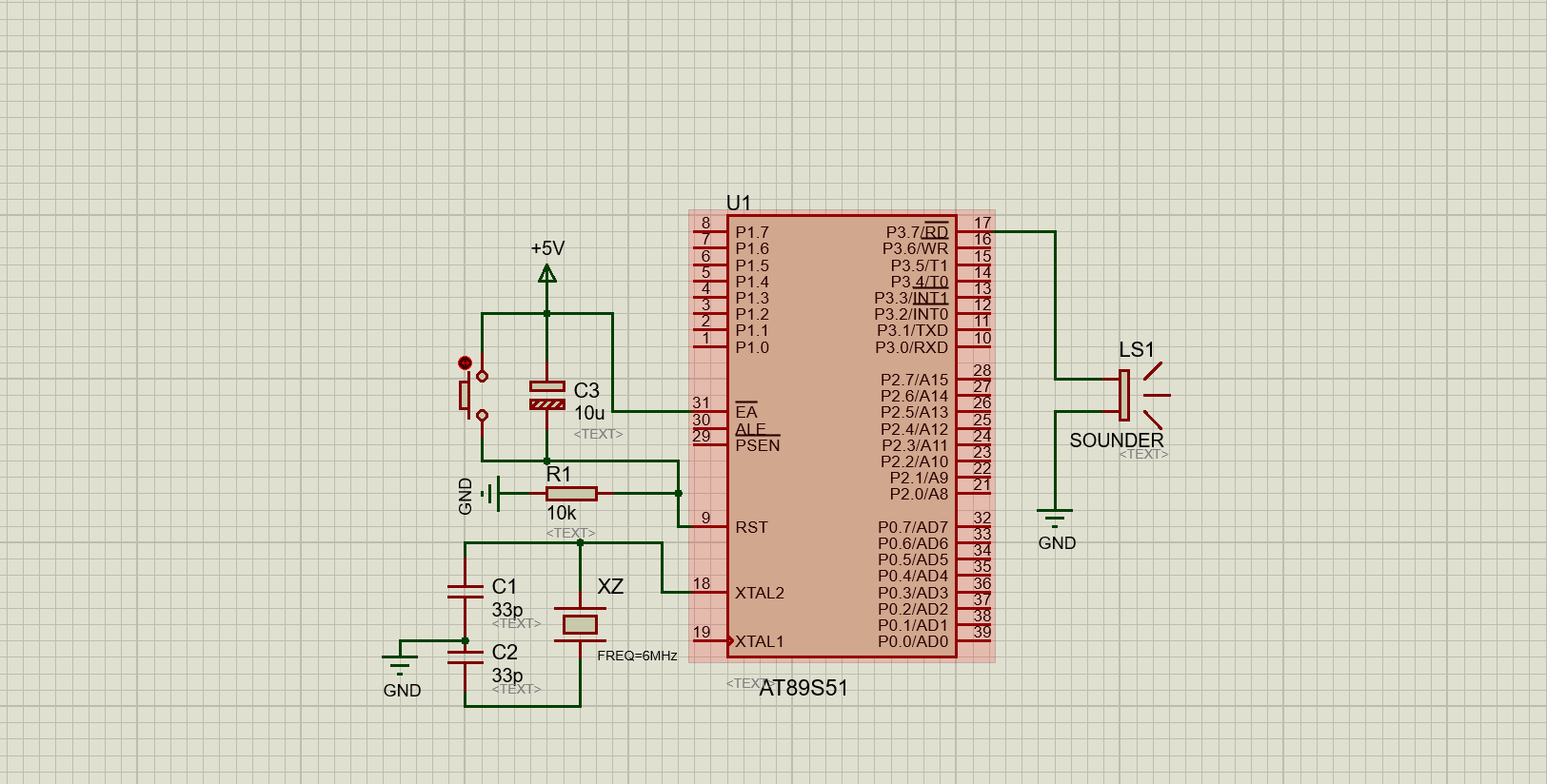Click pin number 17 on U1
1547x784 pixels.
click(x=982, y=223)
